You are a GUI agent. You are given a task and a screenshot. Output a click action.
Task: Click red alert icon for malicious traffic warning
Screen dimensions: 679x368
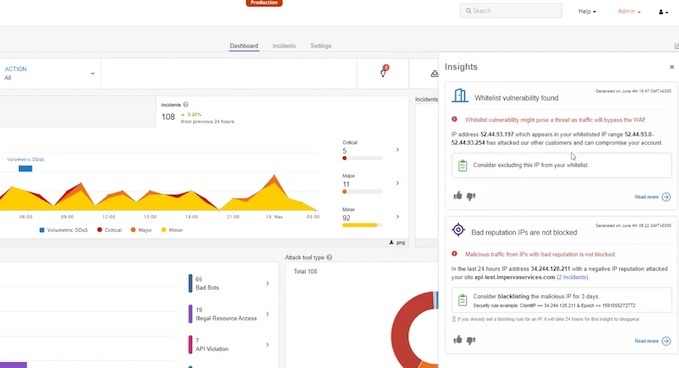pos(454,254)
